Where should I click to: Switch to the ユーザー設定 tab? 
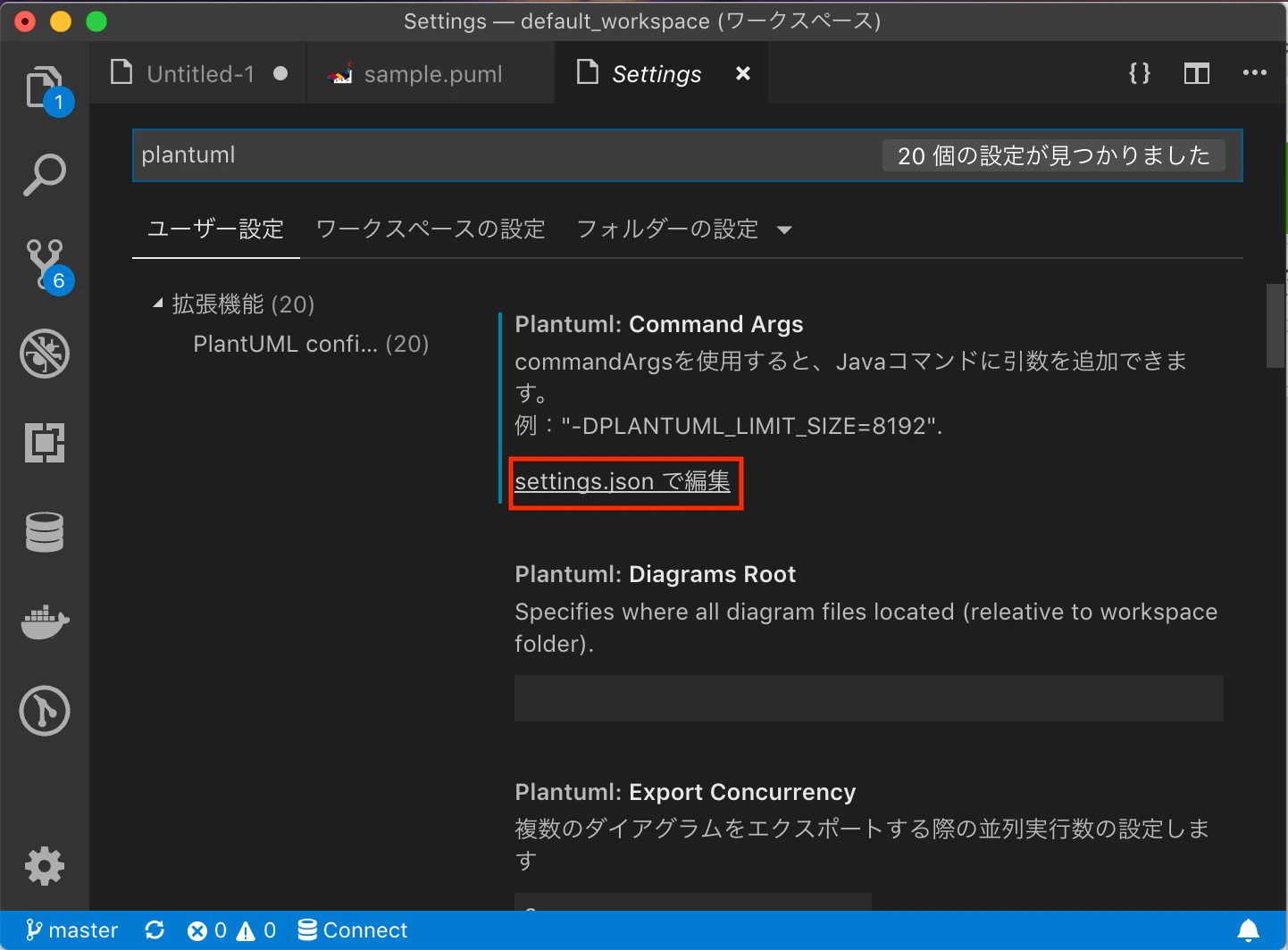pos(215,229)
